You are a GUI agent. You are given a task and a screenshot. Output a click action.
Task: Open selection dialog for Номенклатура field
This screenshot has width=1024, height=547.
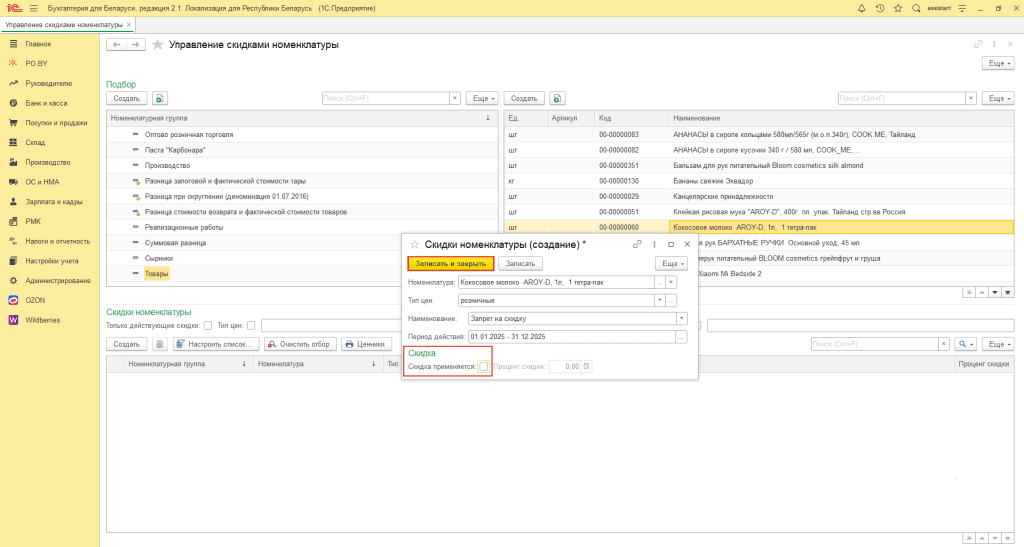660,283
